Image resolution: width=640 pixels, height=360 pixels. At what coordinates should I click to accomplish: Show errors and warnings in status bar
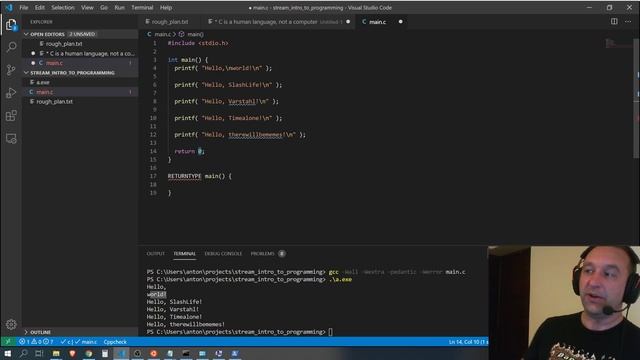[x=36, y=342]
